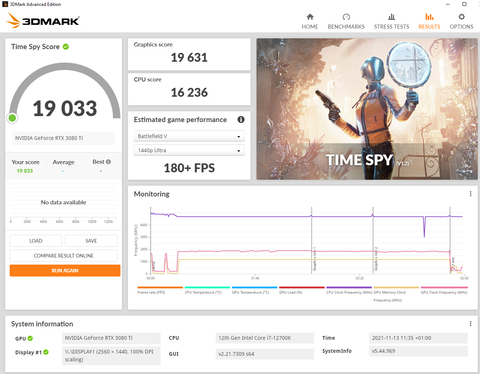Click the green dot on score gauge
Screen dimensions: 480x374
tap(12, 118)
